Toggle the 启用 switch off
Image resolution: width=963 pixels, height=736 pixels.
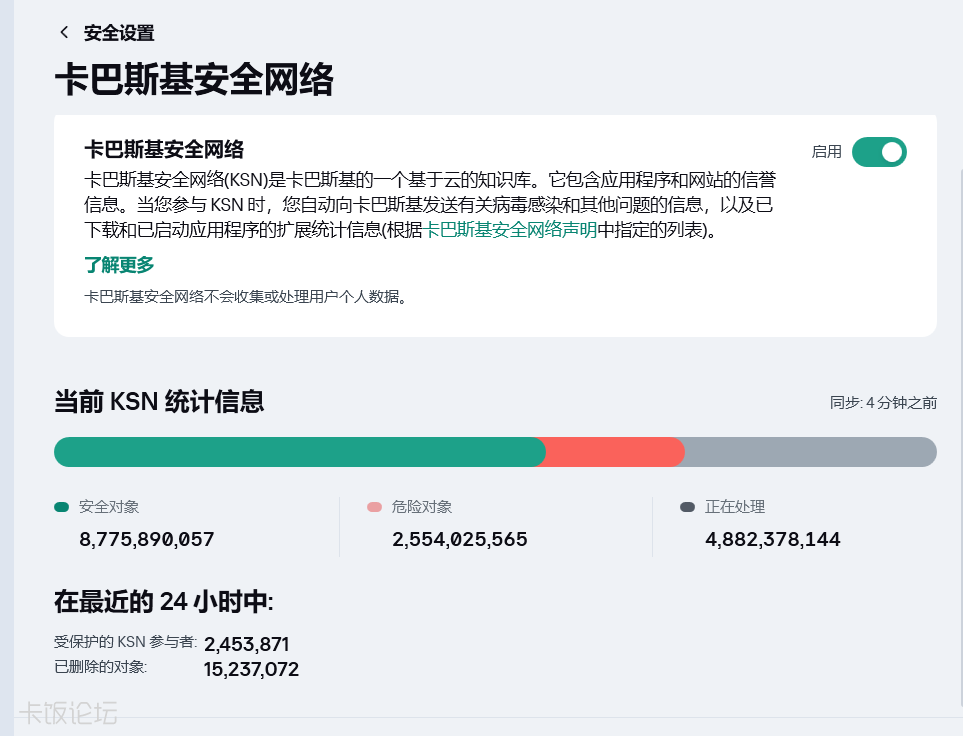pyautogui.click(x=879, y=152)
